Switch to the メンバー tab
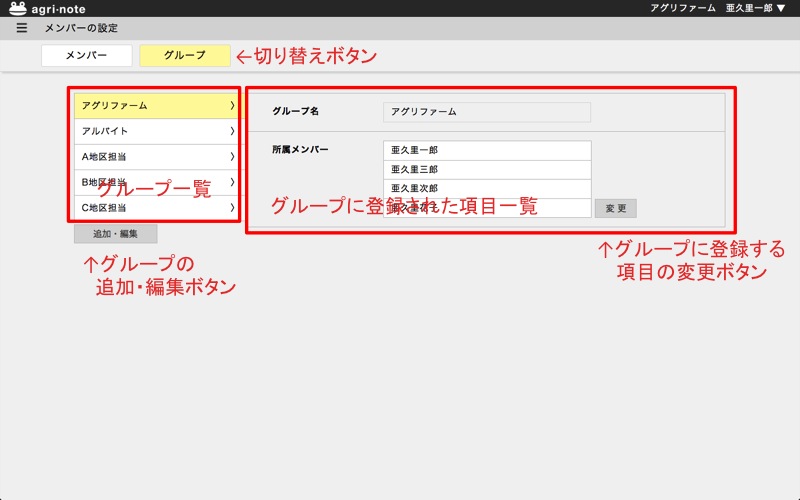The image size is (800, 500). (x=86, y=55)
